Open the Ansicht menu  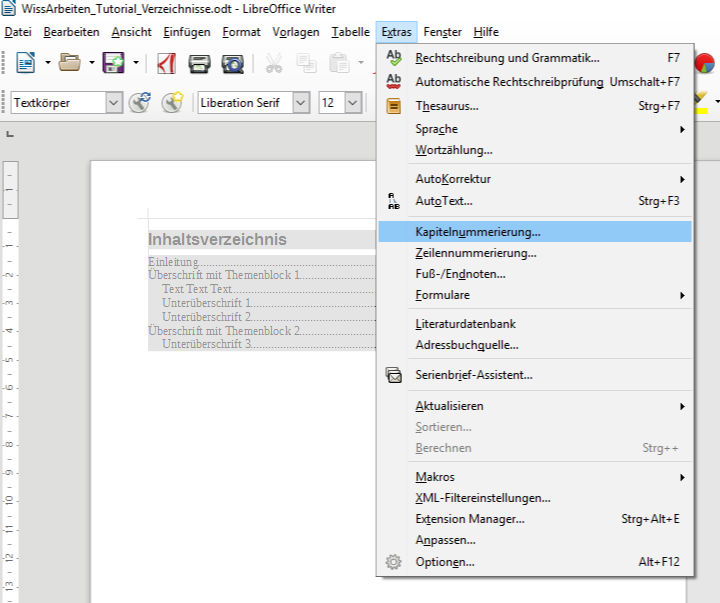click(131, 32)
